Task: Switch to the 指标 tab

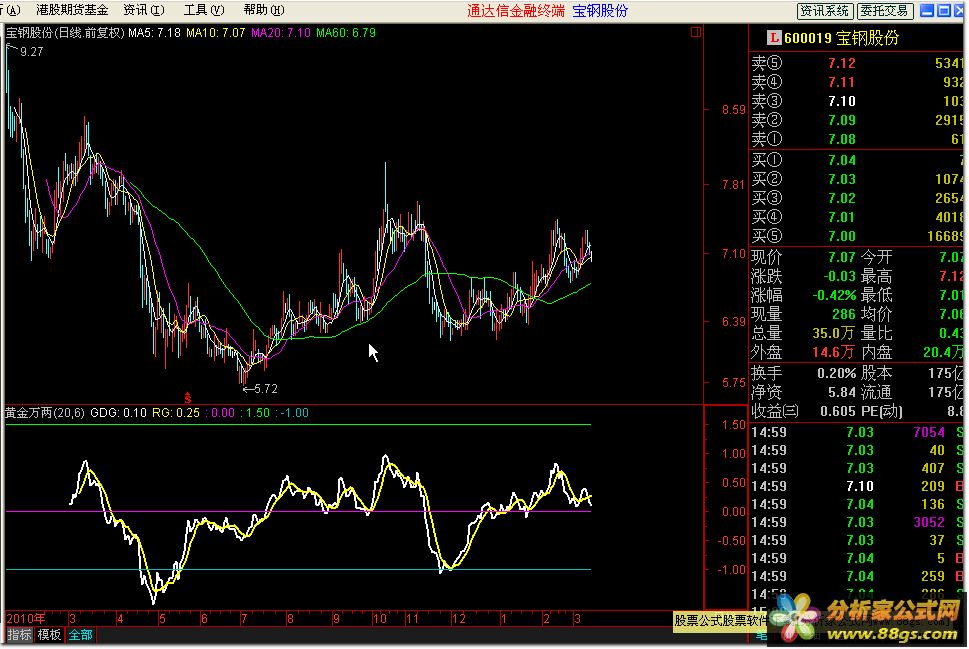Action: (x=19, y=635)
